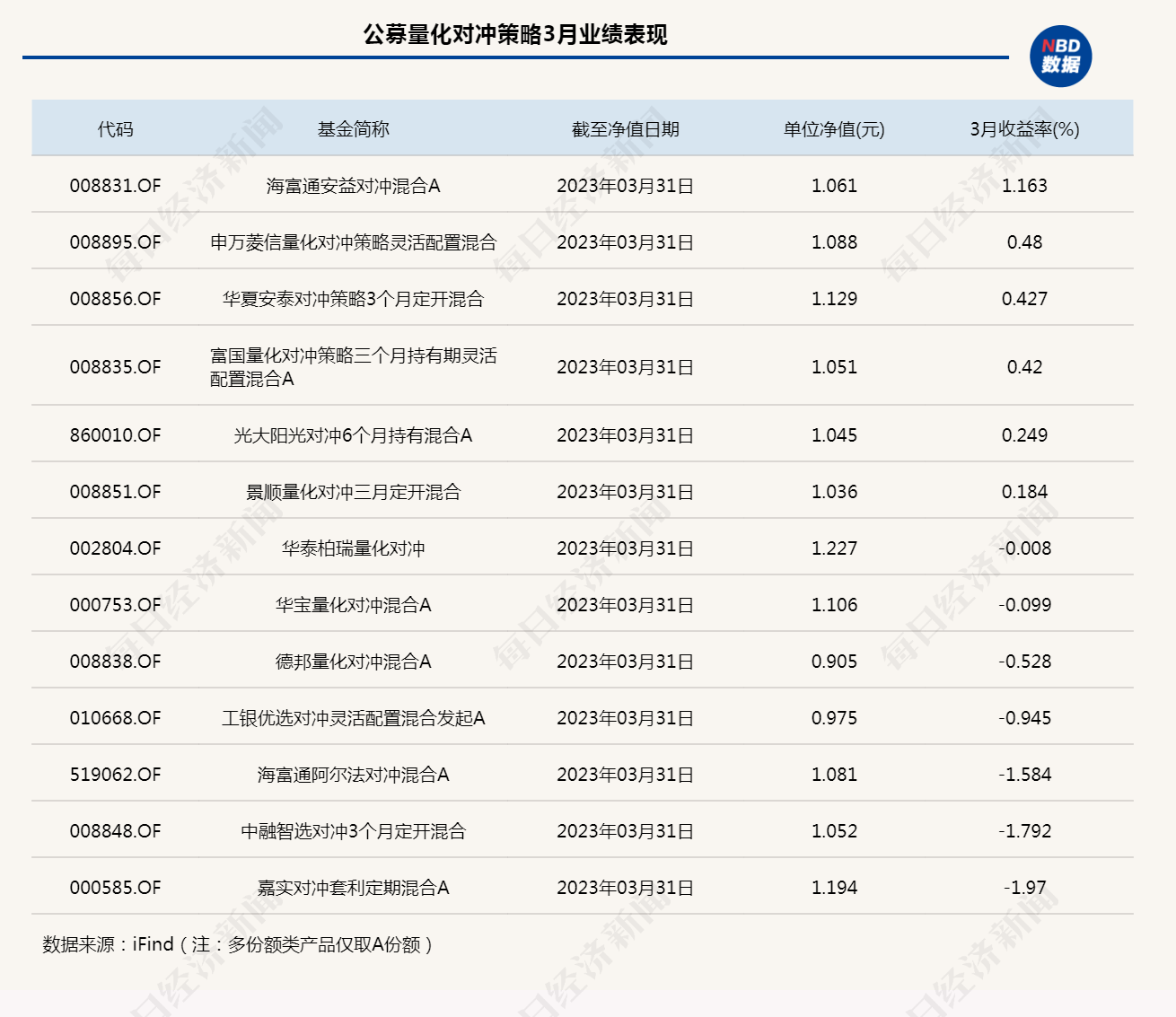Select the chart title 公募量化对冲策略3月业绩表现
1176x1017 pixels.
[x=515, y=35]
